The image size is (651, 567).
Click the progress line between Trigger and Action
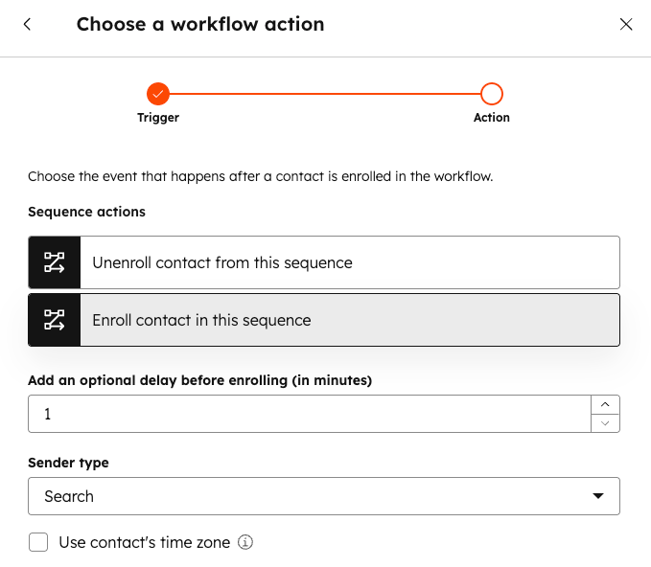point(325,94)
